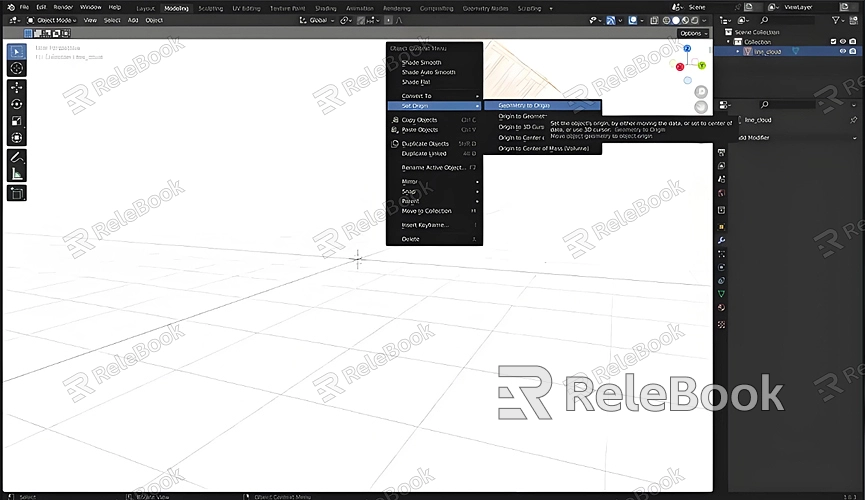
Task: Open the Particles properties tab icon
Action: pos(722,254)
